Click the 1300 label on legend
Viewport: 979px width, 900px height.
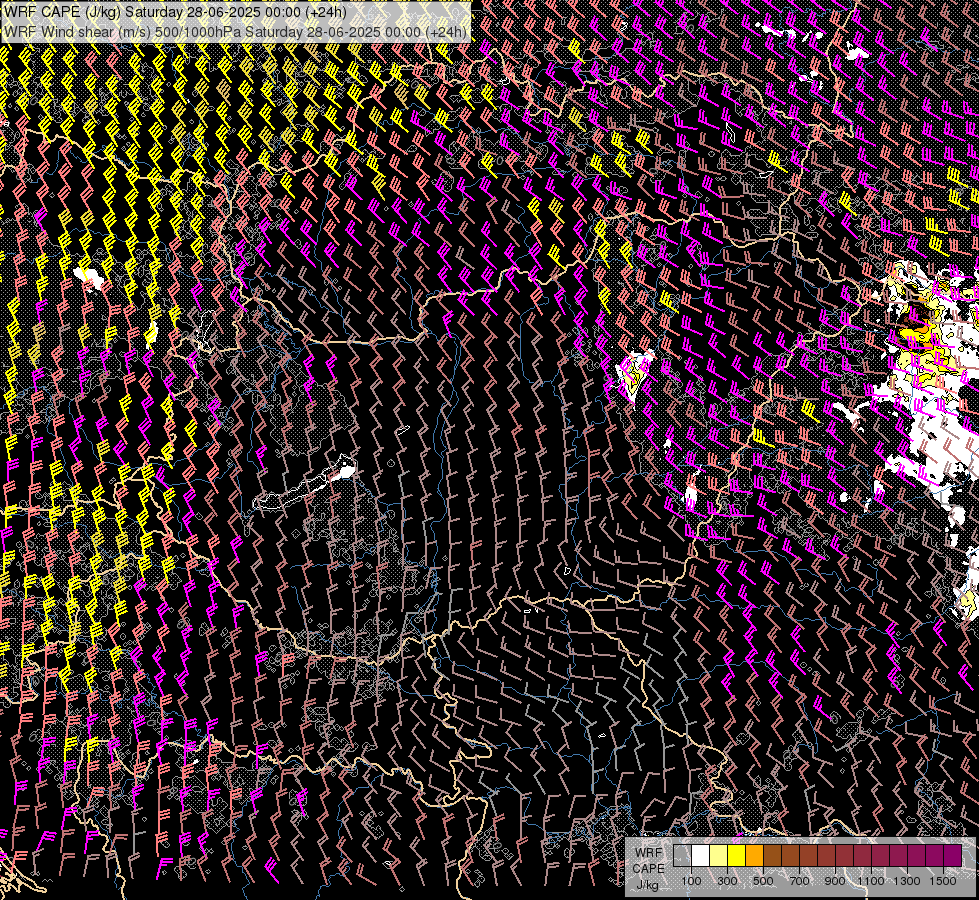coord(907,881)
